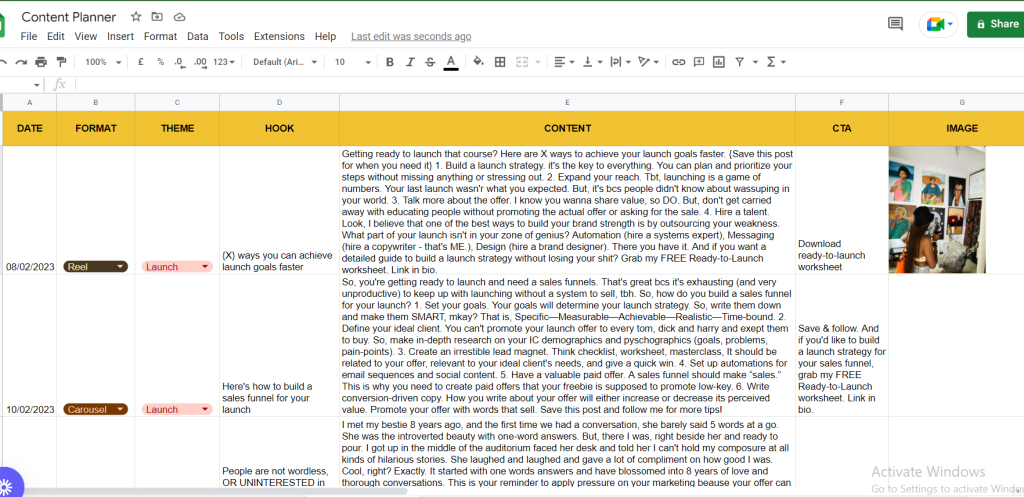Screen dimensions: 1024x497
Task: Click the Share button
Action: tap(995, 24)
